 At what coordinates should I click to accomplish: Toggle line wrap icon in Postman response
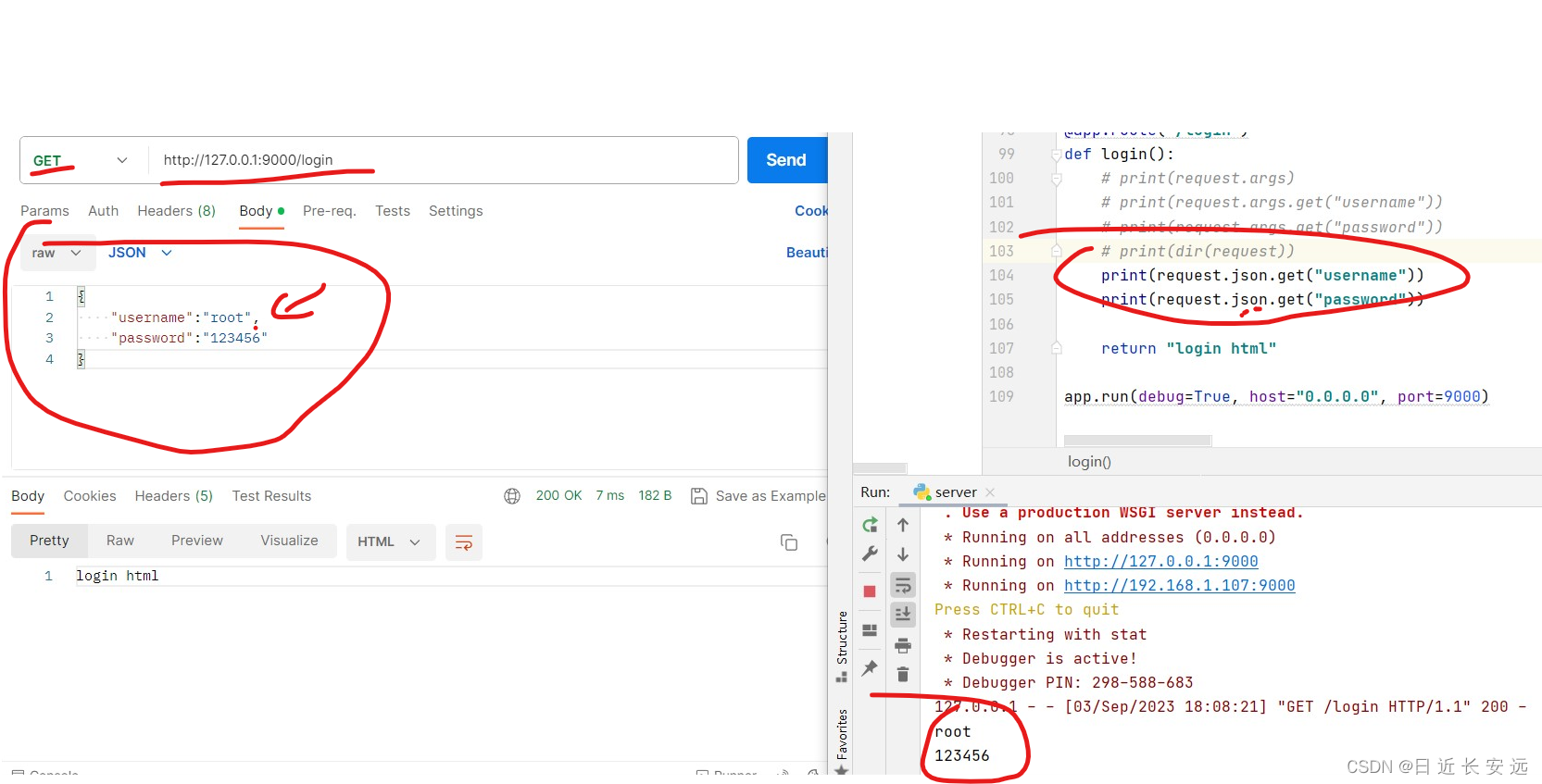pyautogui.click(x=464, y=542)
